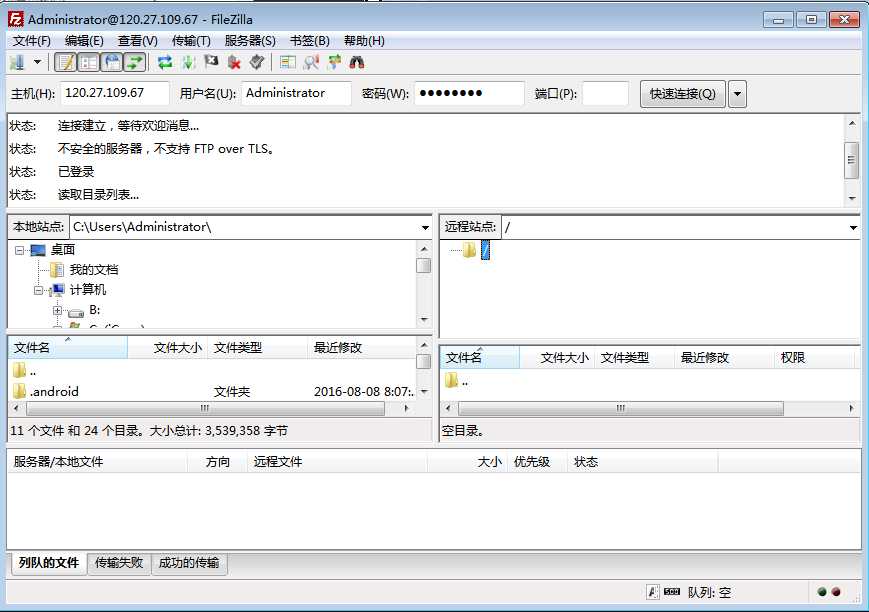
Task: Toggle the local directory tree view
Action: (x=89, y=62)
